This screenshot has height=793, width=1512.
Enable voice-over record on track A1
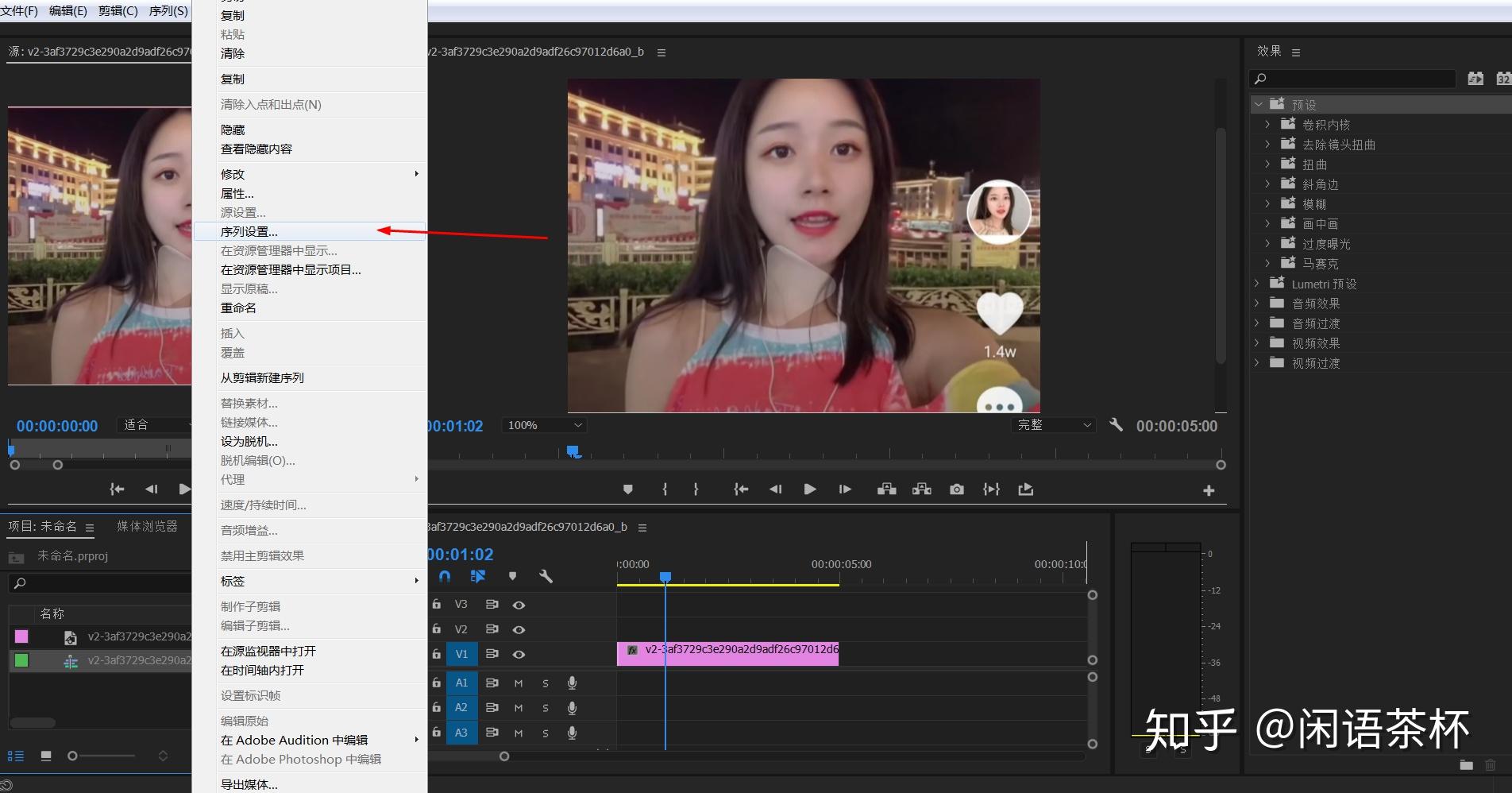pyautogui.click(x=572, y=683)
